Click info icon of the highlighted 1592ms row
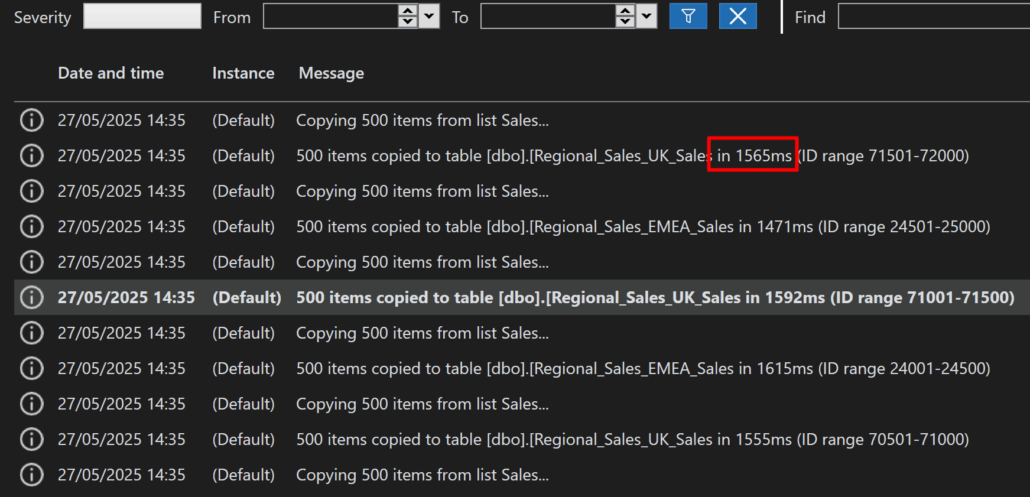The image size is (1030, 497). 31,297
